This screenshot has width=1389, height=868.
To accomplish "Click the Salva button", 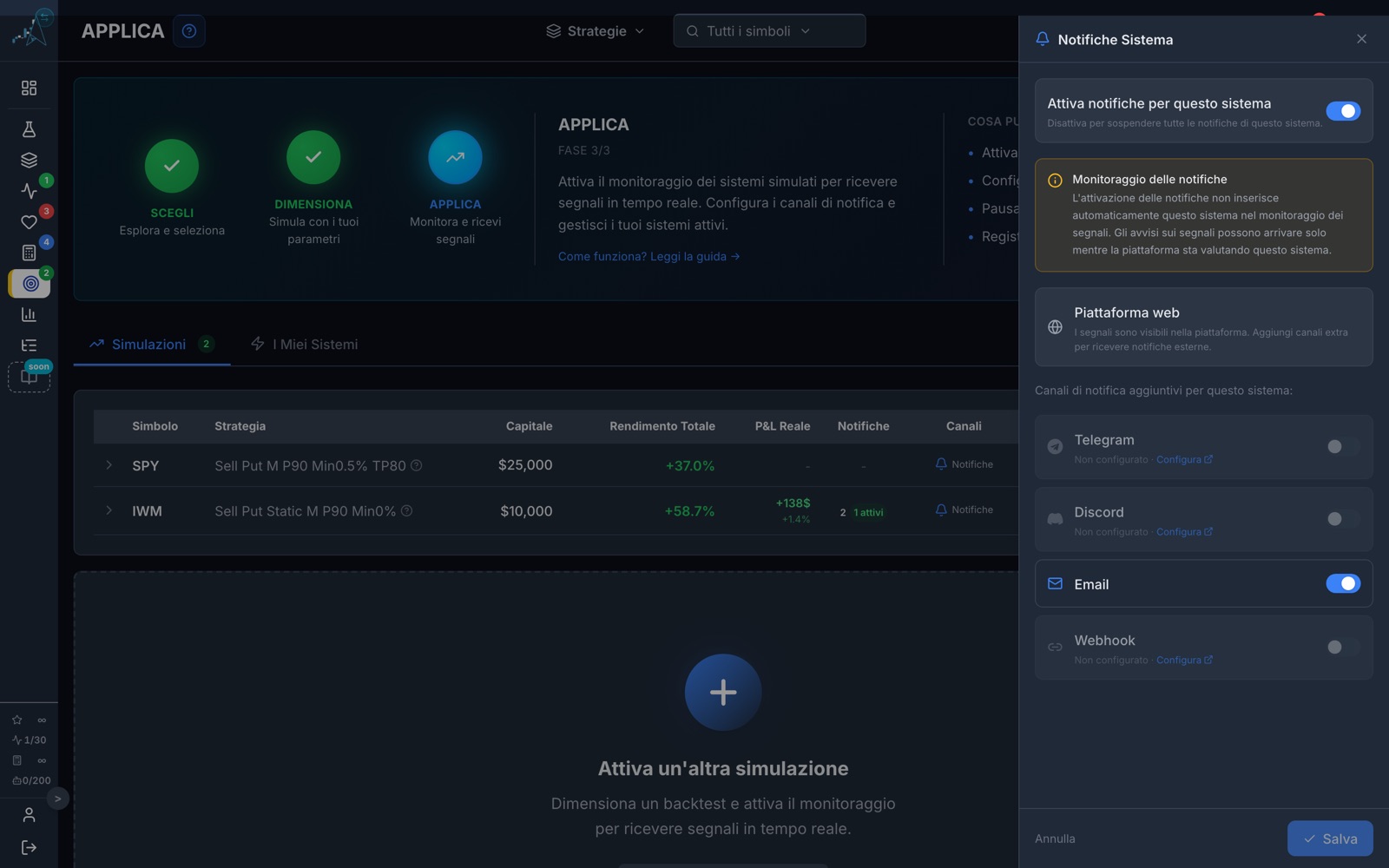I will pyautogui.click(x=1330, y=838).
